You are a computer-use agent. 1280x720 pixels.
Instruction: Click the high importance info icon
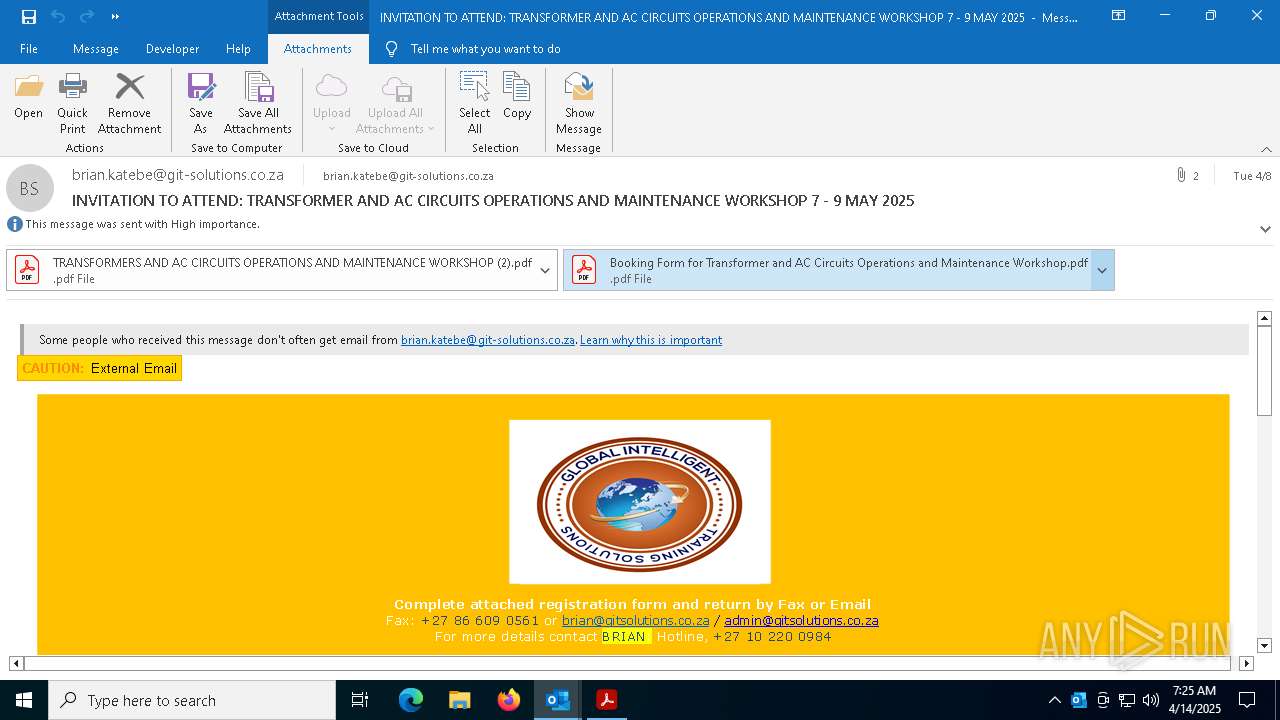click(15, 224)
